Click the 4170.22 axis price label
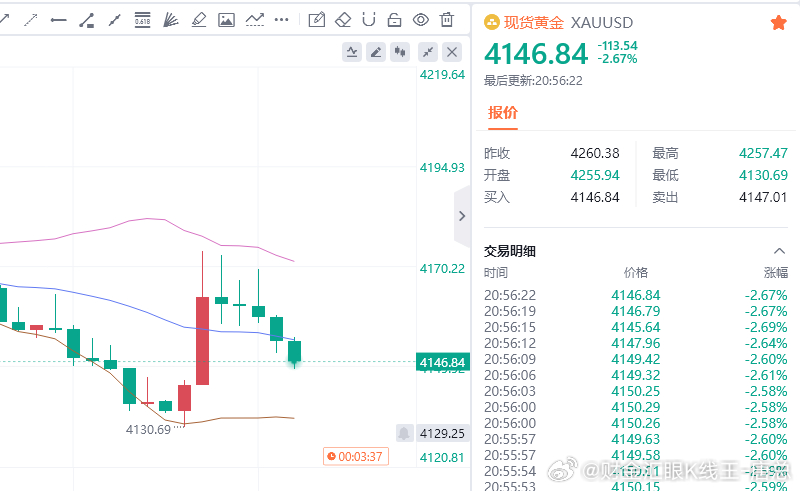 tap(442, 268)
